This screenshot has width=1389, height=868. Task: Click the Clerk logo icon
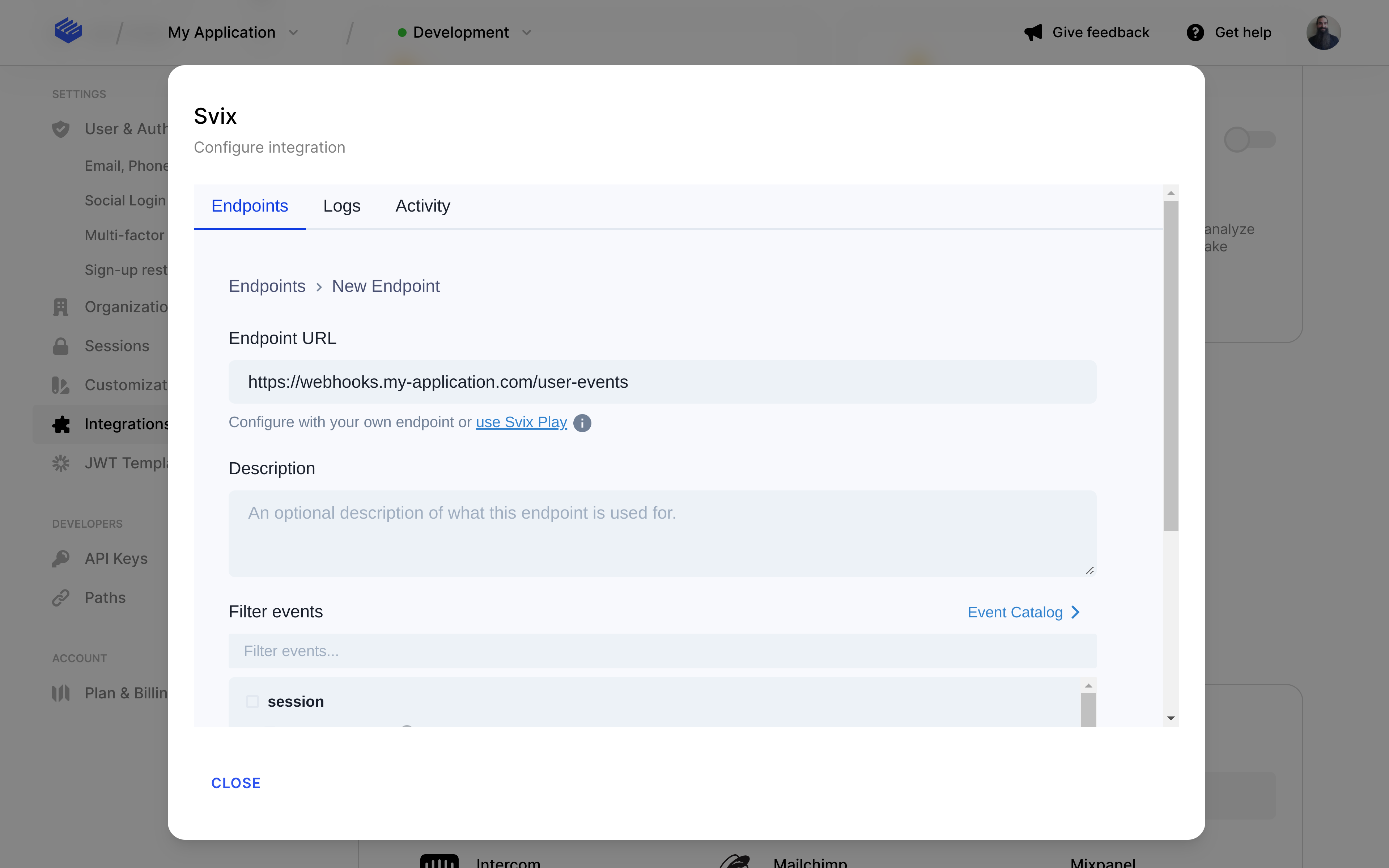(68, 30)
